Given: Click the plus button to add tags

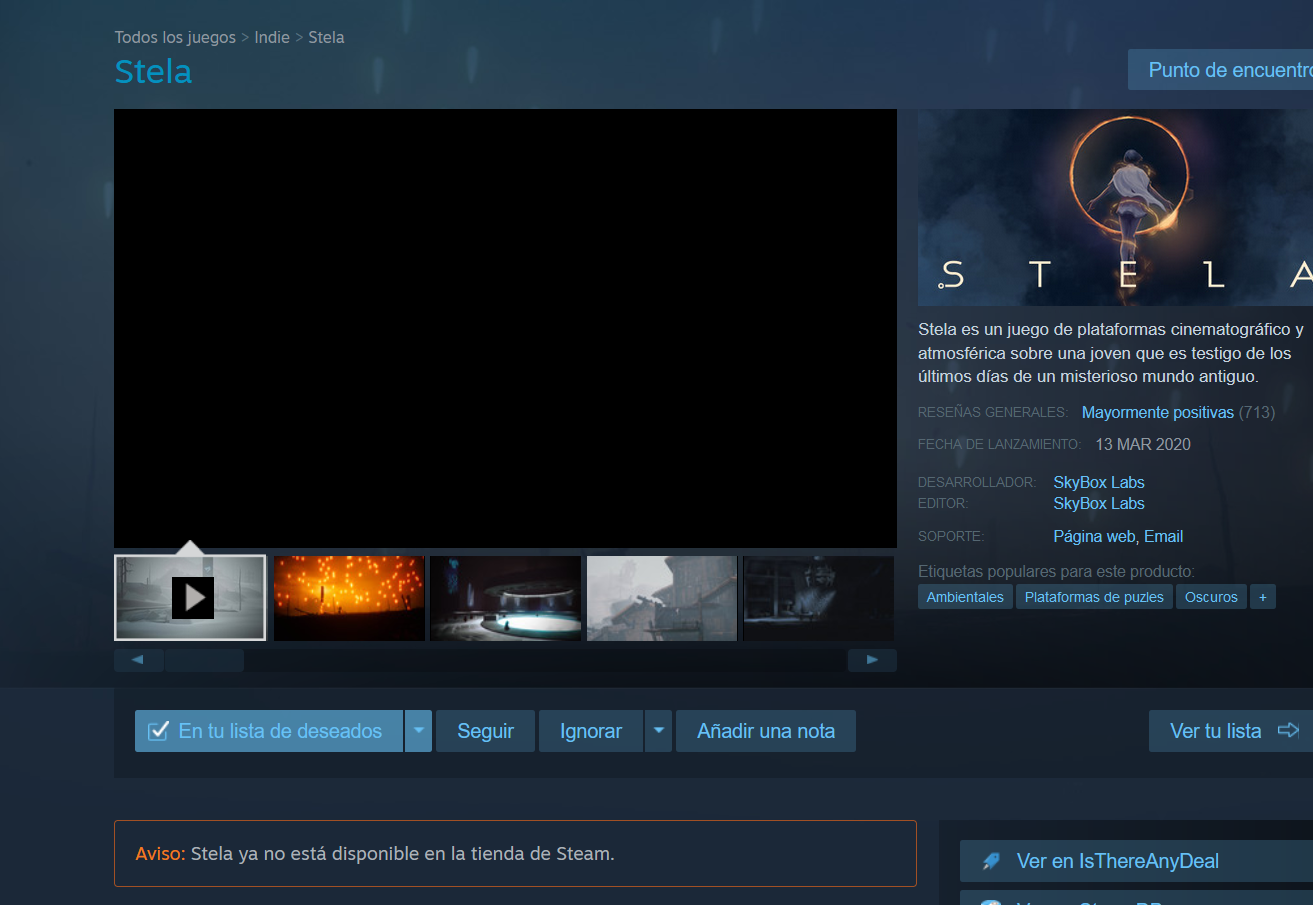Looking at the screenshot, I should (x=1263, y=597).
